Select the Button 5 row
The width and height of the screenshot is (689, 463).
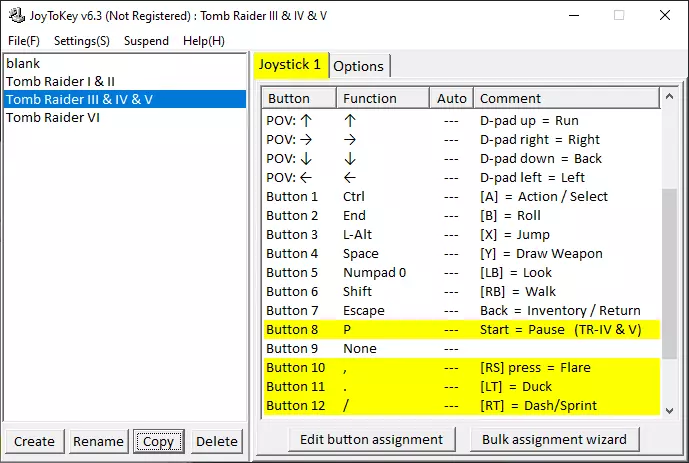(x=461, y=272)
